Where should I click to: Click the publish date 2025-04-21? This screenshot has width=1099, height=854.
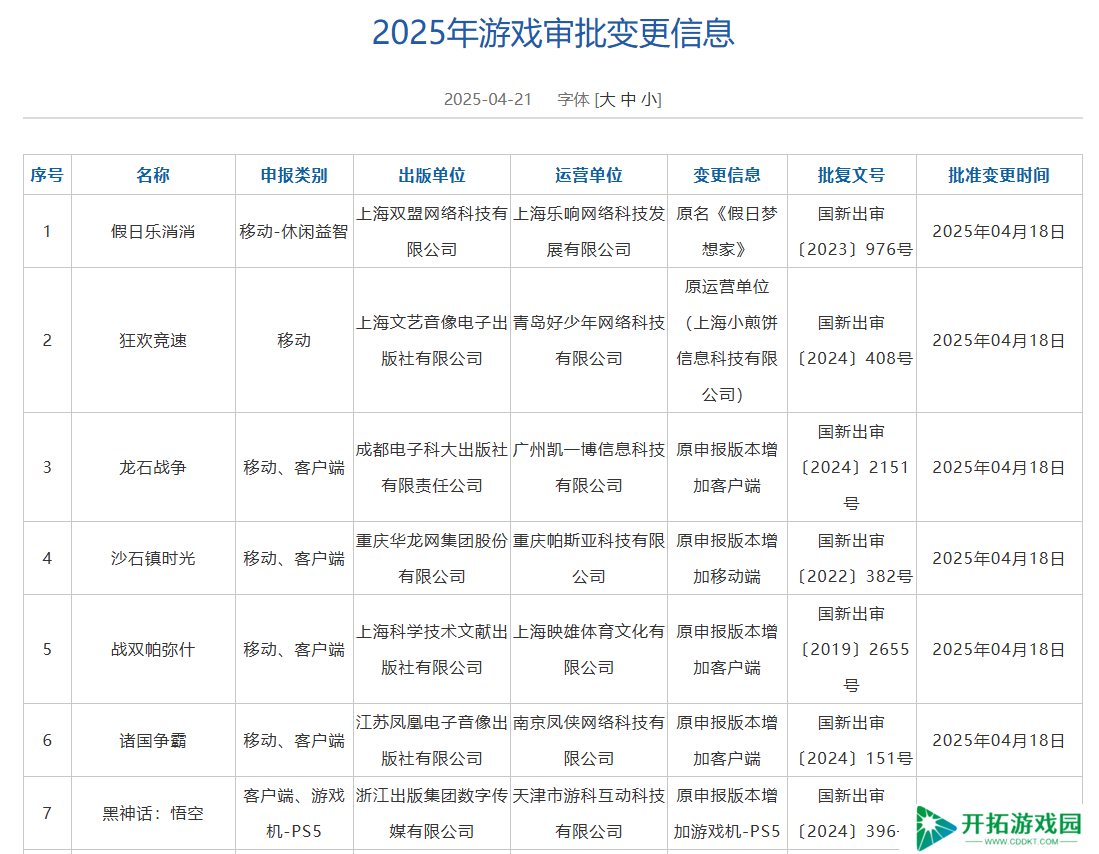click(x=488, y=100)
